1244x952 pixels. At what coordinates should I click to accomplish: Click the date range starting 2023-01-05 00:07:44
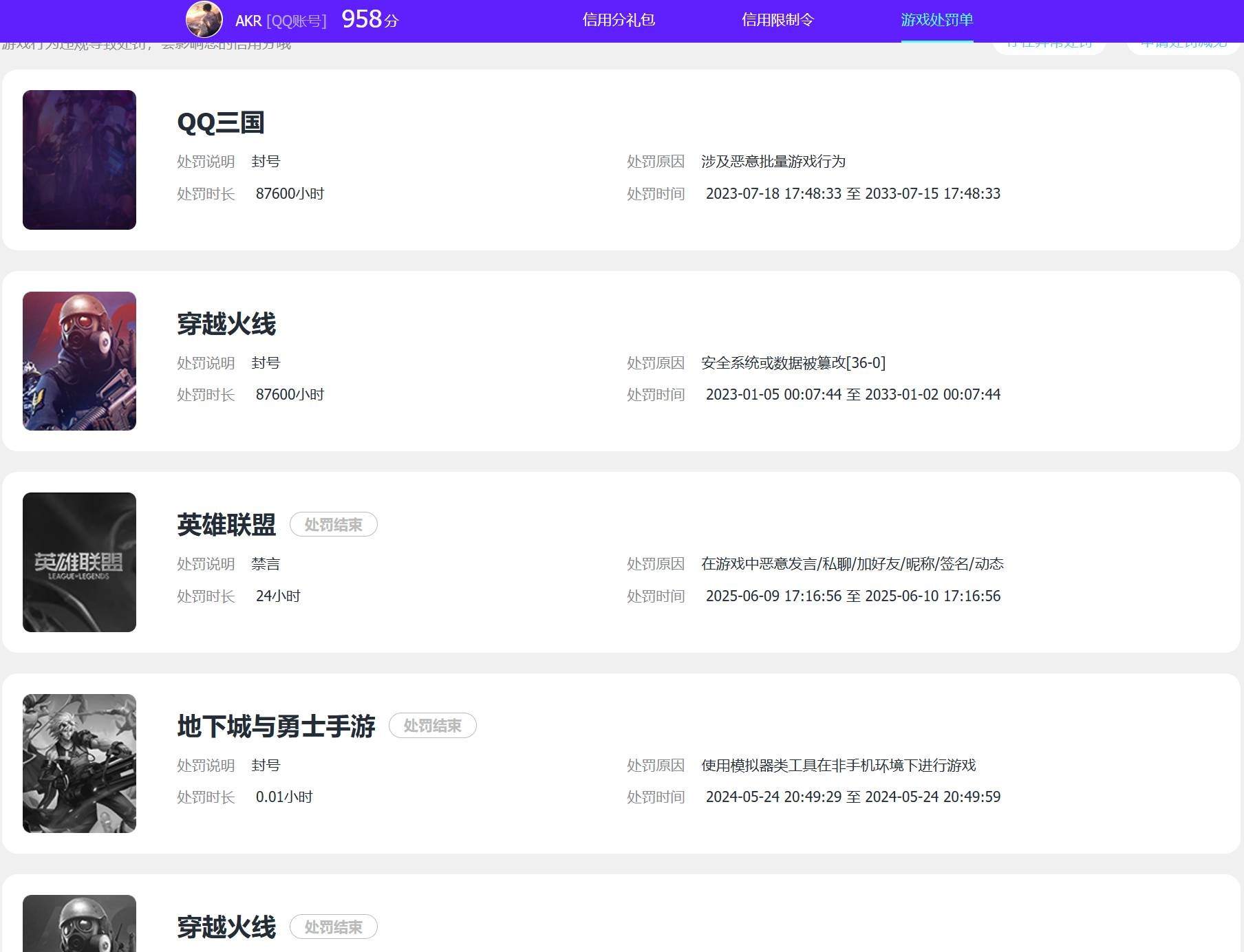(853, 394)
